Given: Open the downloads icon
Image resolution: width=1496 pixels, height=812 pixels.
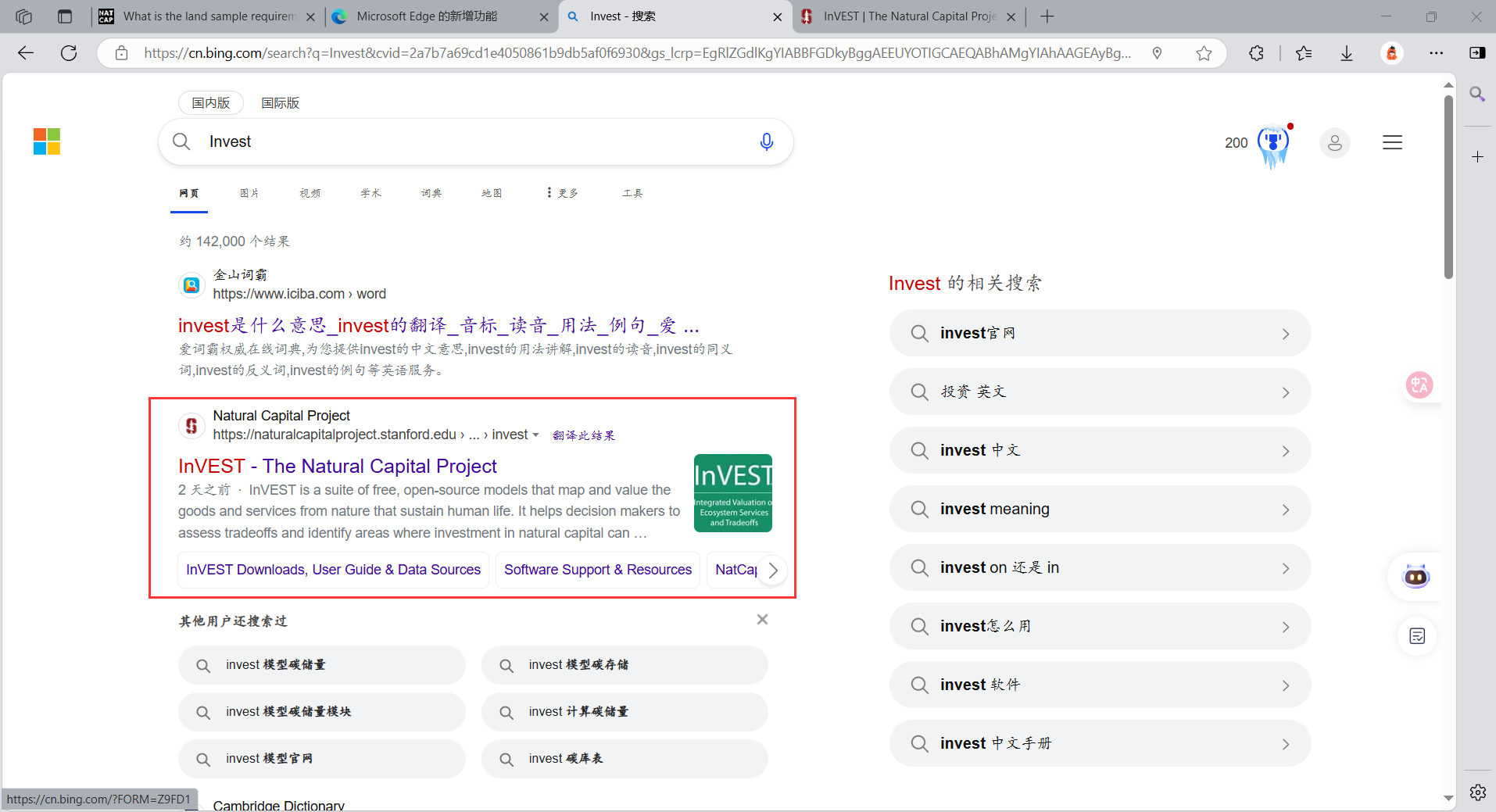Looking at the screenshot, I should pos(1347,53).
